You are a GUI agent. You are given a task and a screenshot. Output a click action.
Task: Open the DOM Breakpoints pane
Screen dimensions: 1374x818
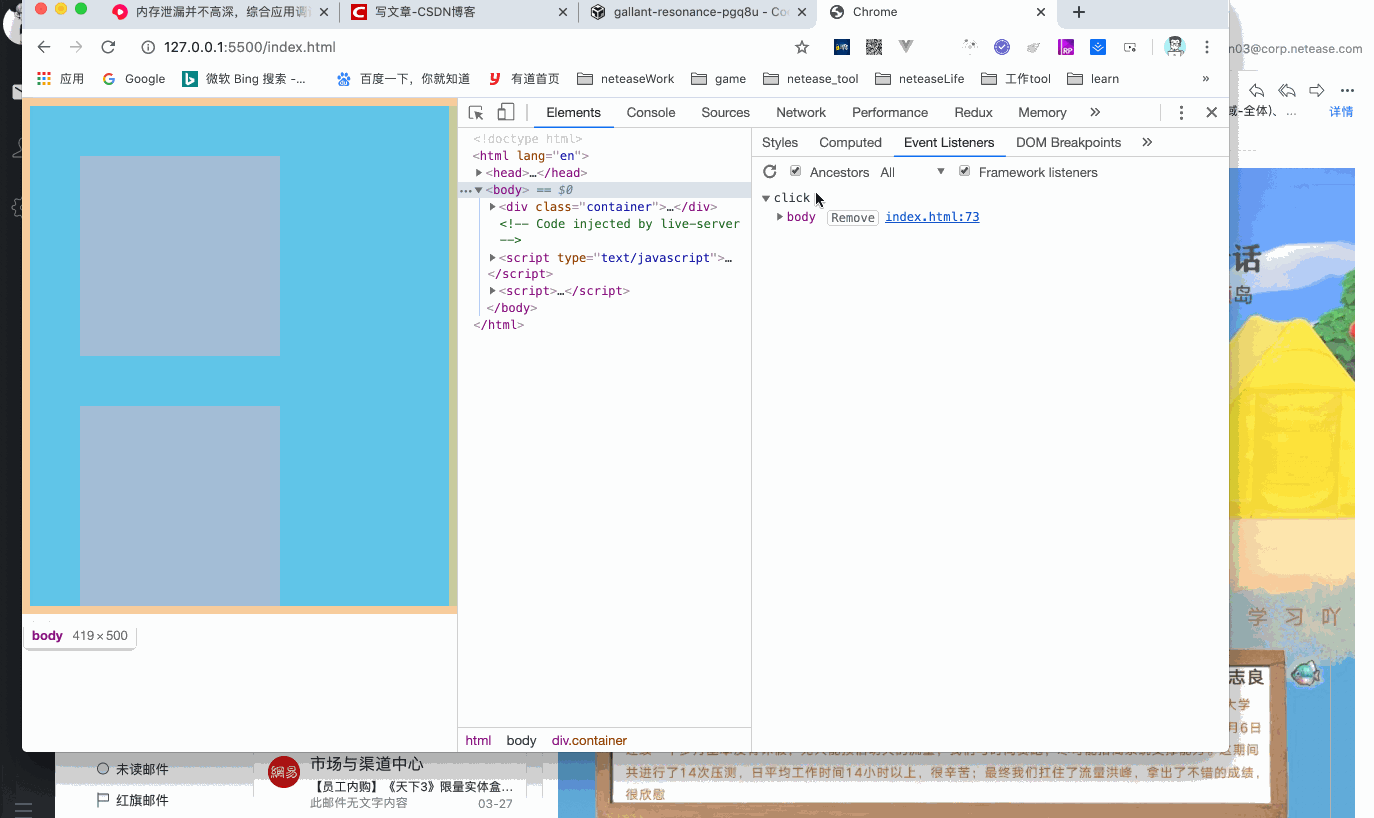(1068, 142)
